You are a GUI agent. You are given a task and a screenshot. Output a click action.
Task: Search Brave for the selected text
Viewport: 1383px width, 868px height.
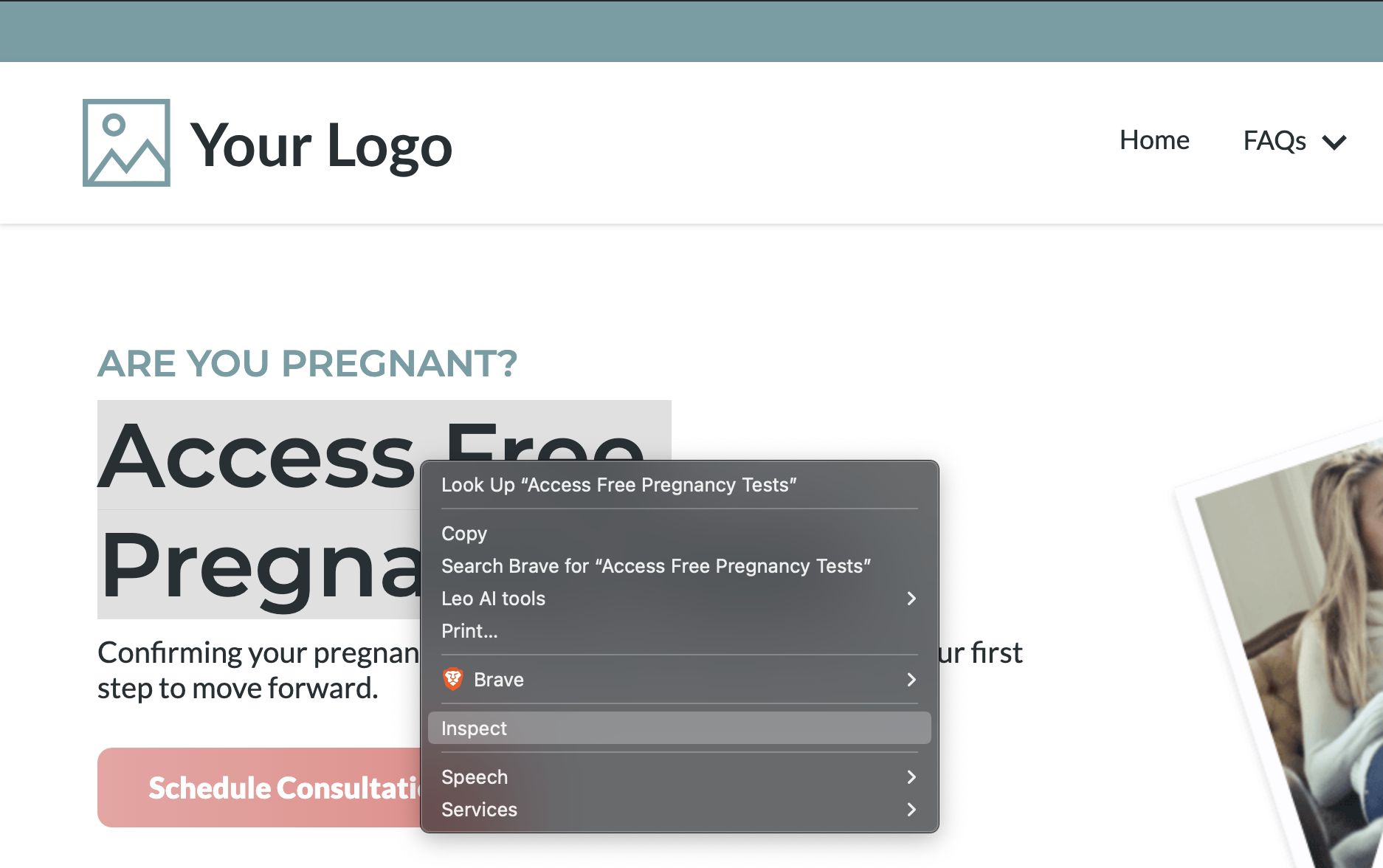[x=680, y=566]
